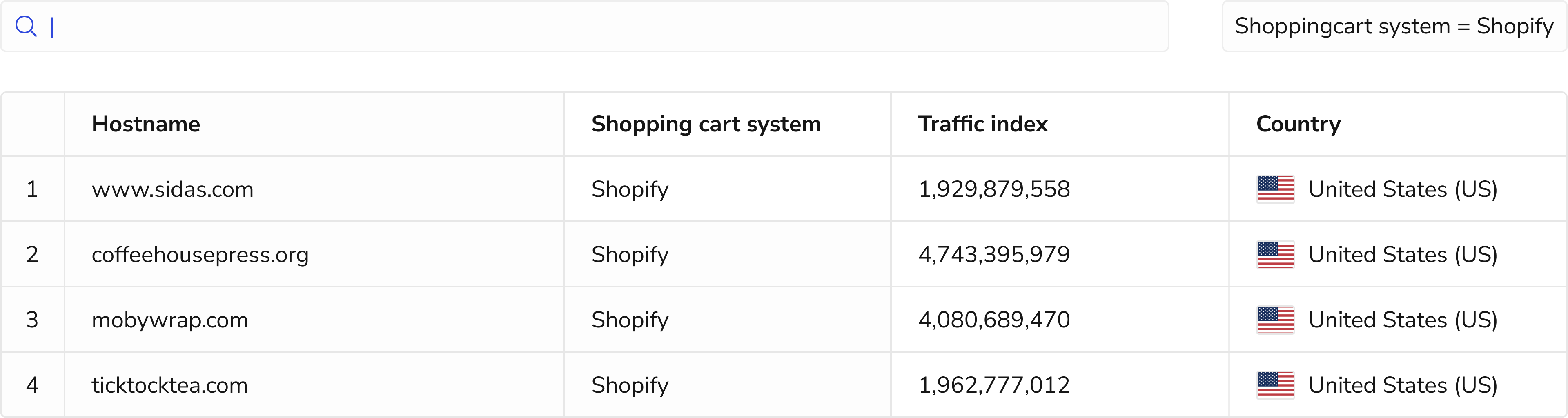The height and width of the screenshot is (418, 1568).
Task: Open the coffeehousepress.org hostname
Action: (x=200, y=254)
